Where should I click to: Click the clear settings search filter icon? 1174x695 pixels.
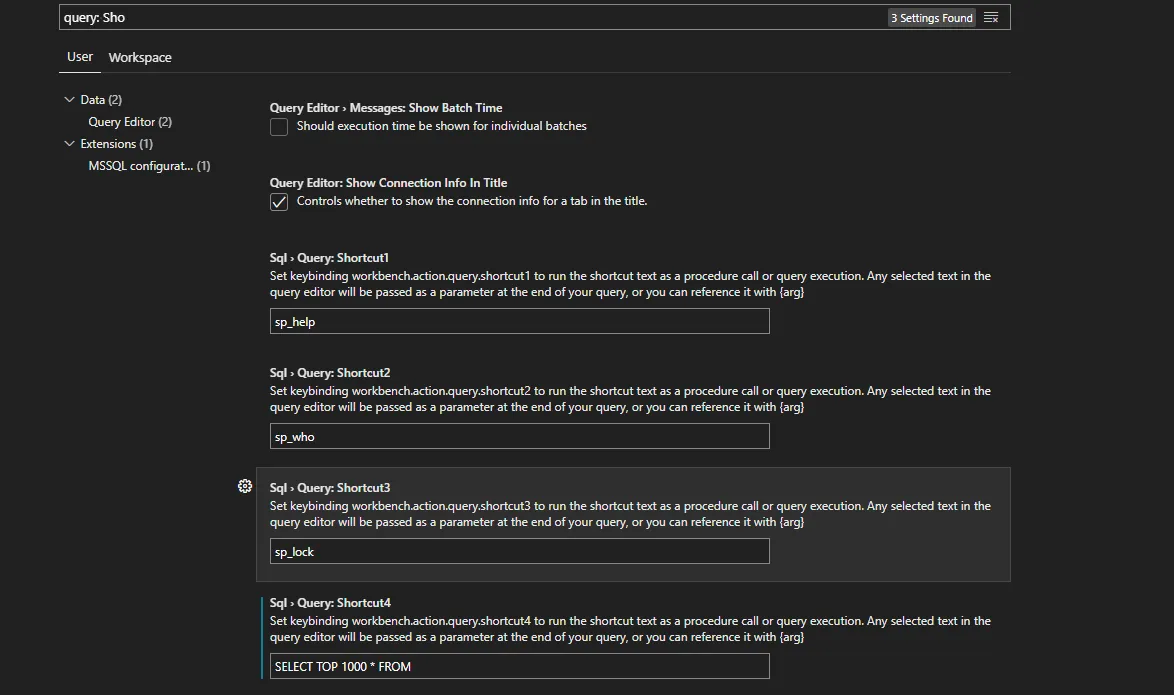coord(991,17)
